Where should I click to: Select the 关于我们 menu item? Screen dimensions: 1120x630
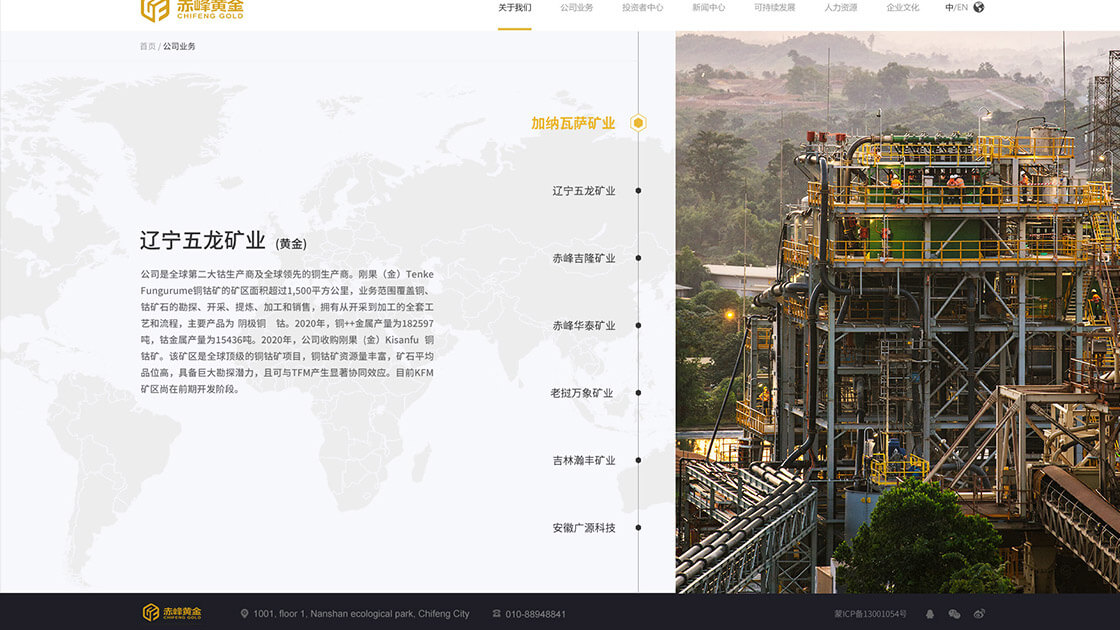click(x=514, y=8)
